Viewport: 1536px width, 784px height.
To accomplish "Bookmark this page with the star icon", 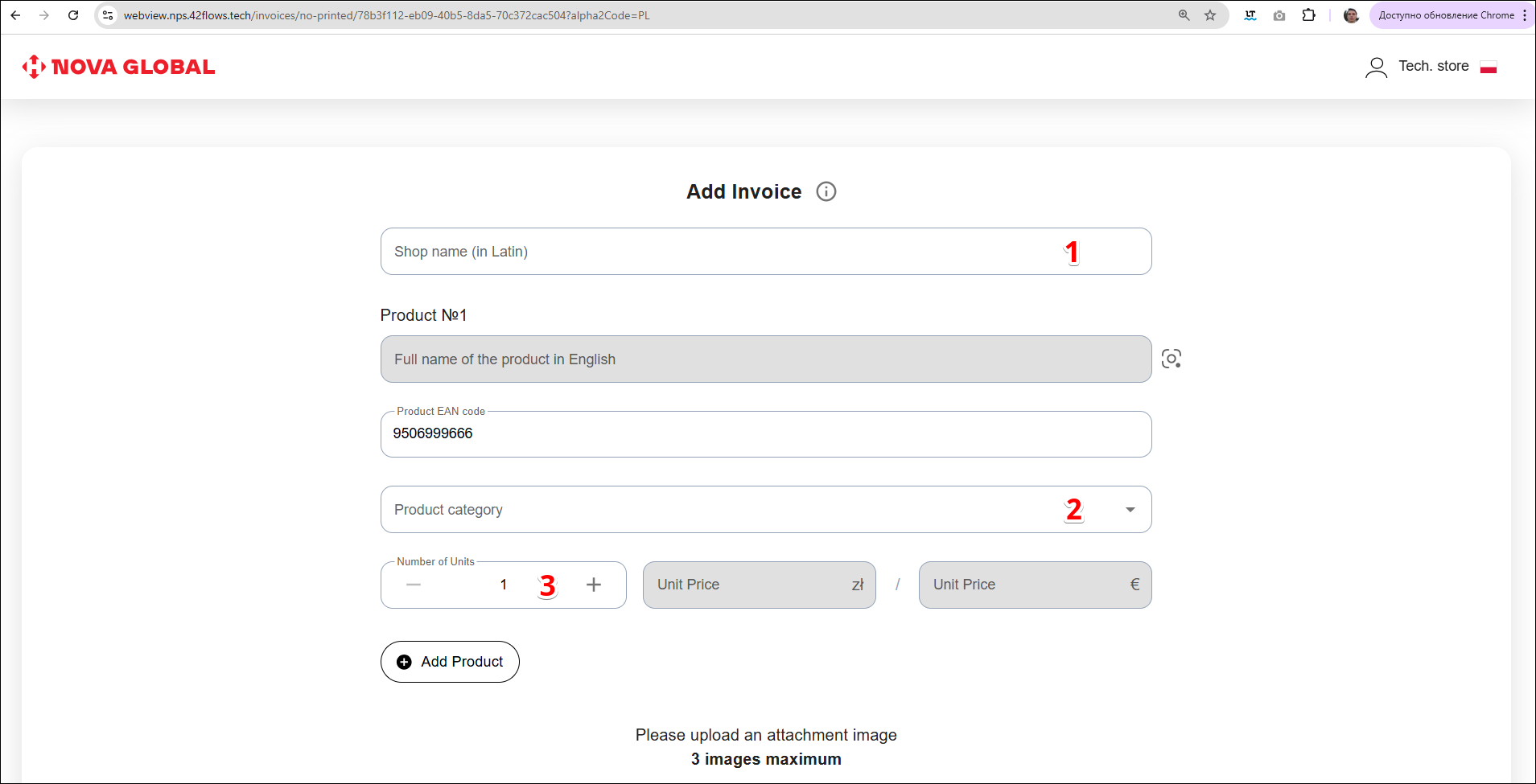I will pos(1209,15).
